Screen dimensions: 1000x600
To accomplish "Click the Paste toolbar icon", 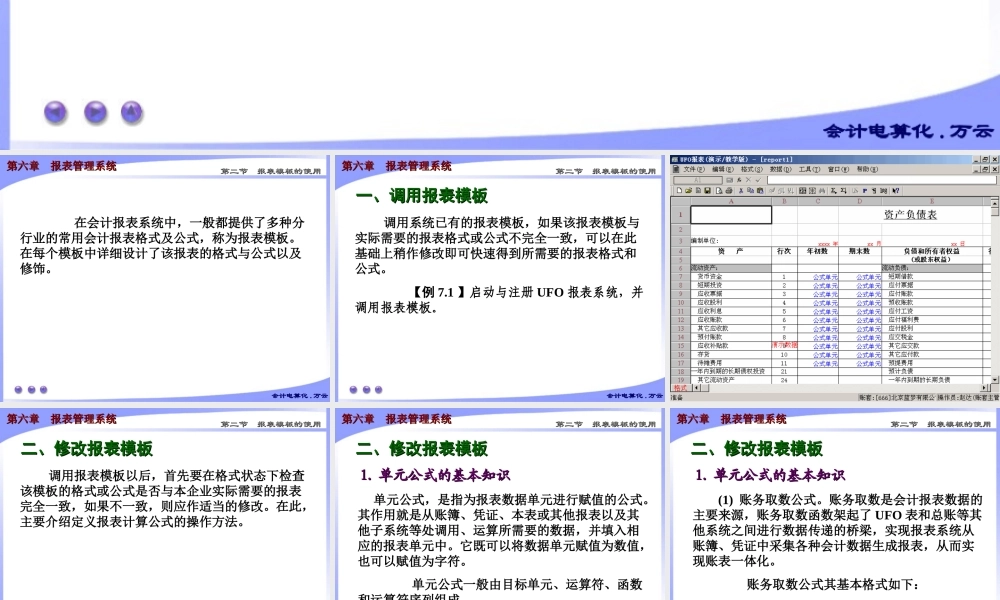I will [759, 190].
